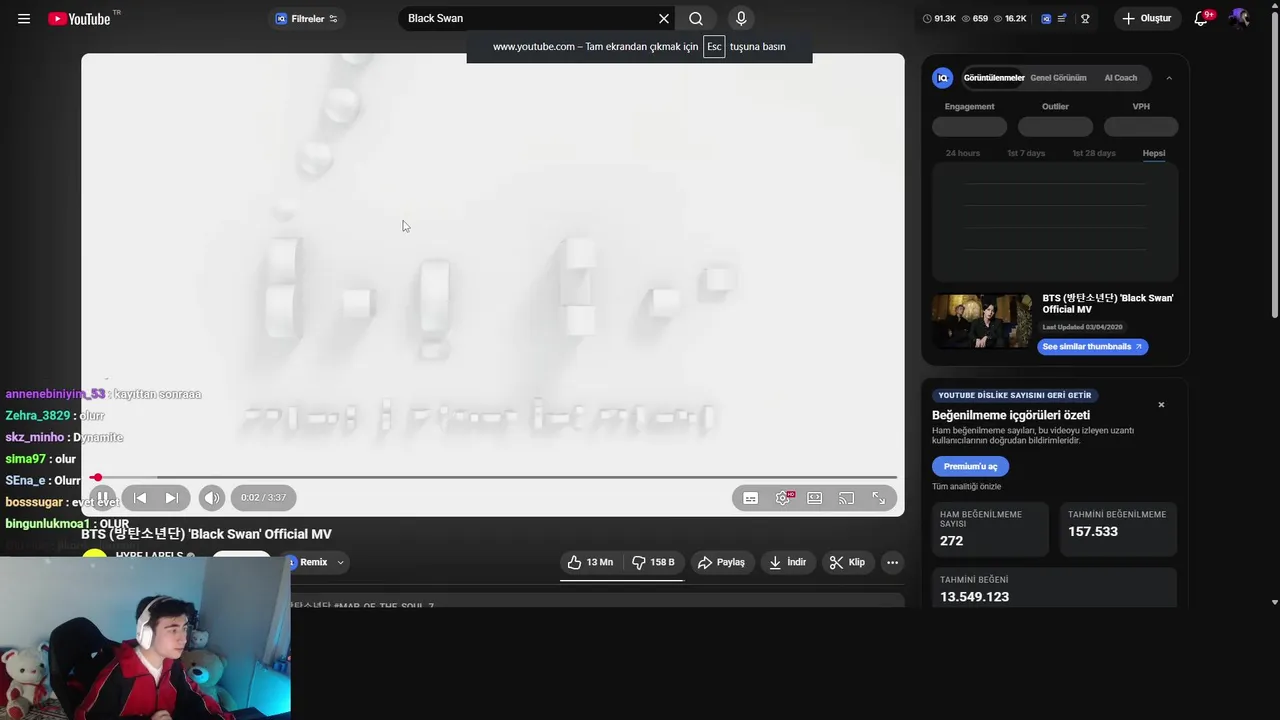Screen dimensions: 1280x720
Task: Open the Remix dropdown
Action: [x=317, y=562]
